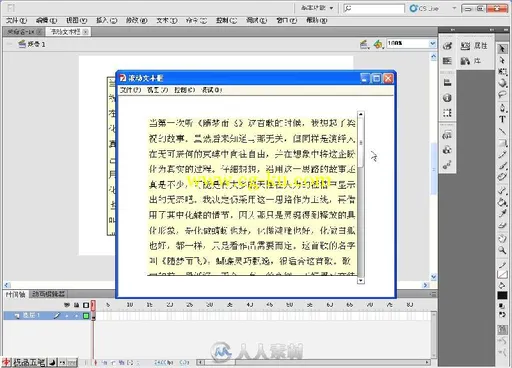This screenshot has width=512, height=368.
Task: Open the 修改(M) menu
Action: pos(136,20)
